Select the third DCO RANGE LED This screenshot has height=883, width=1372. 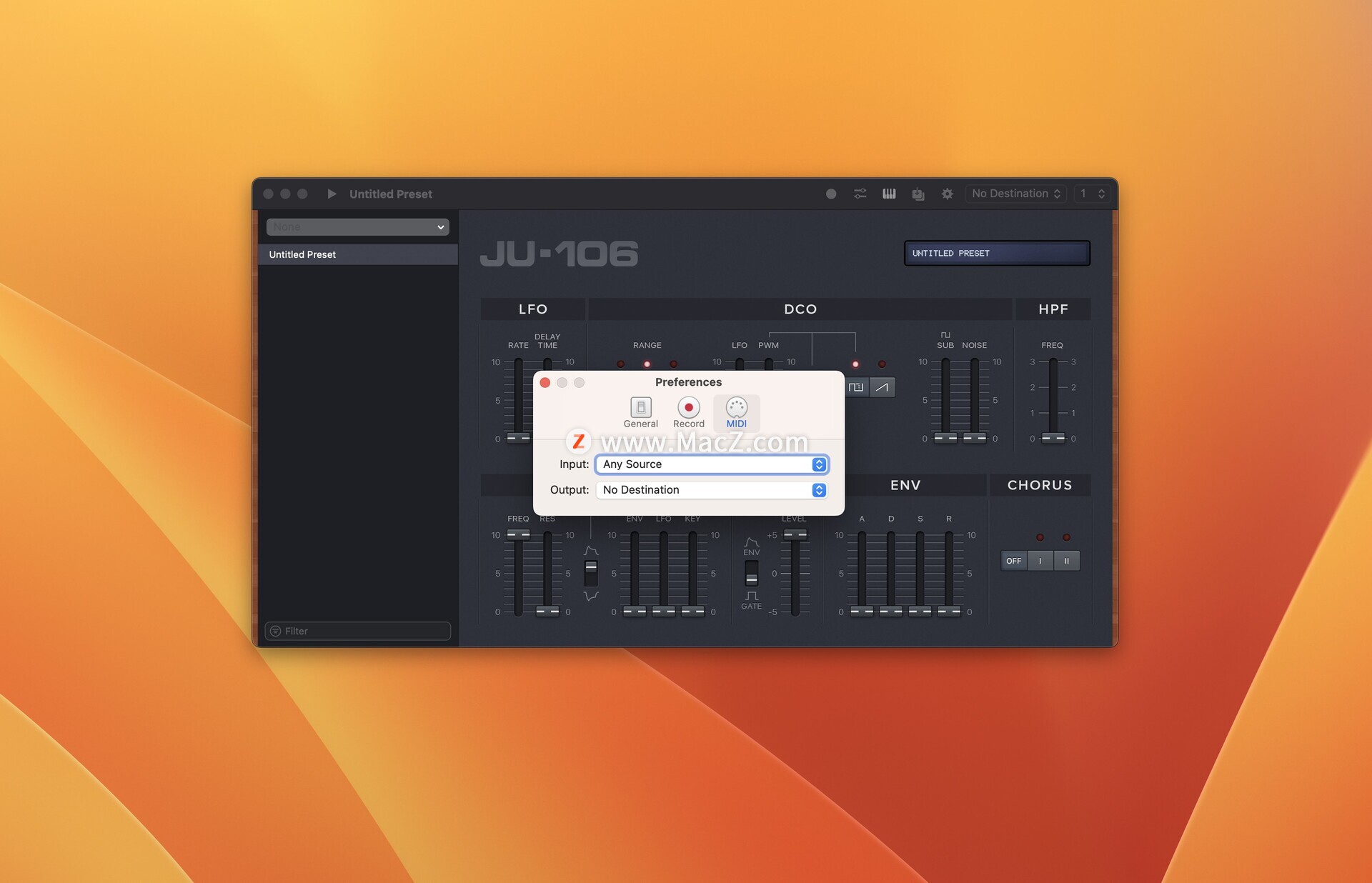coord(673,364)
